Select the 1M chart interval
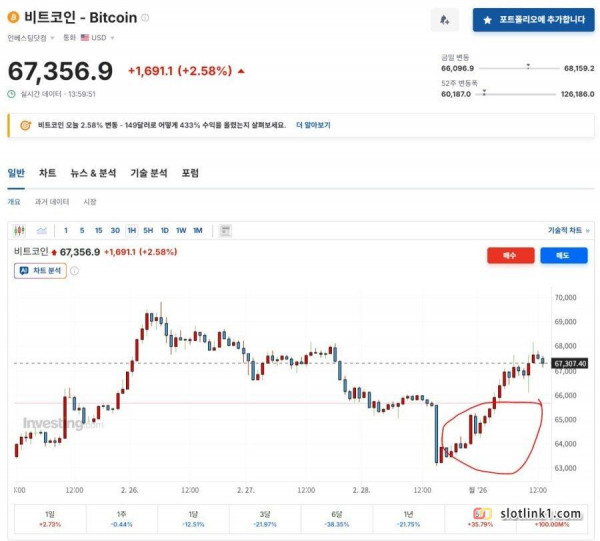The height and width of the screenshot is (541, 600). tap(197, 231)
